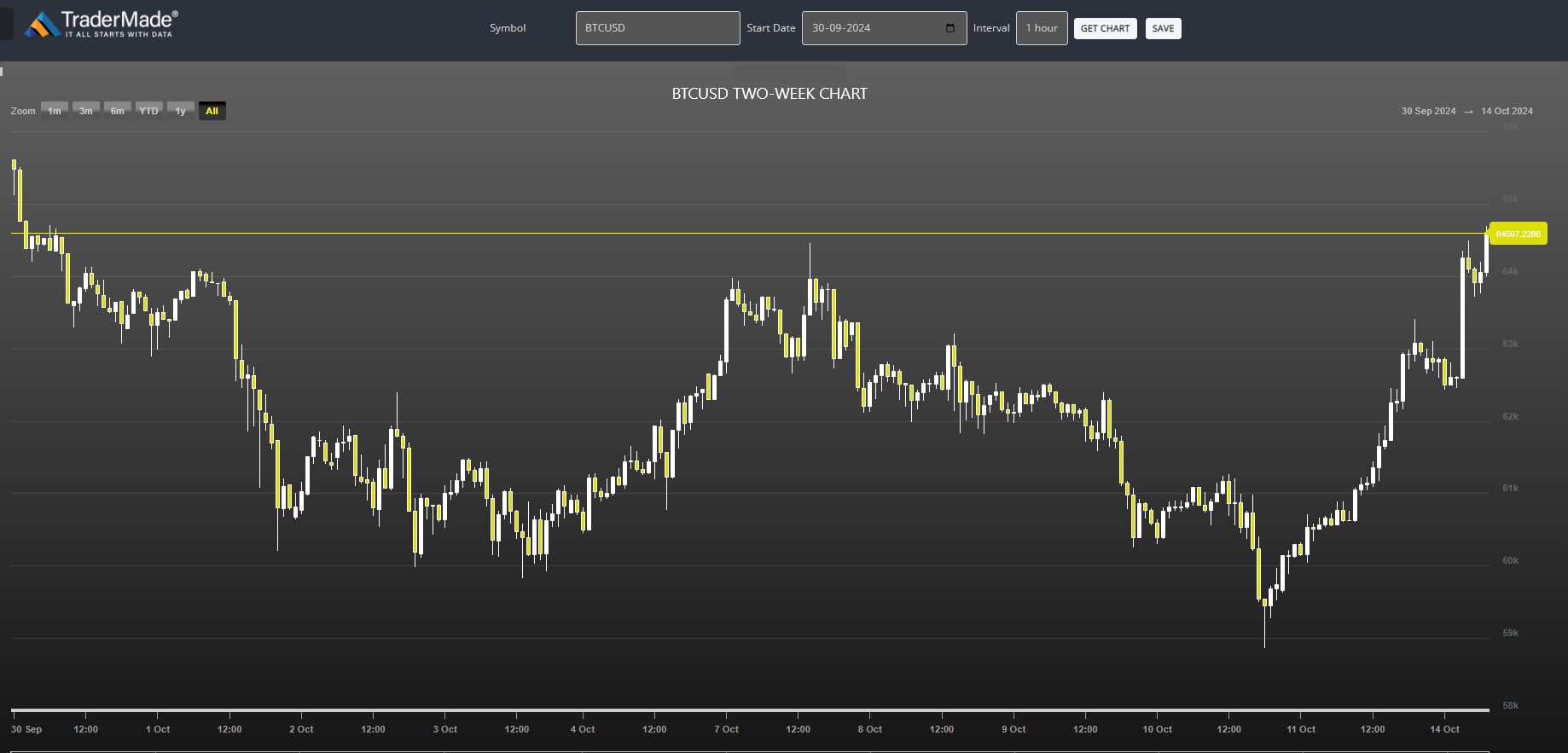Click the Symbol field containing BTCUSD
Screen dimensions: 1568x753
658,28
